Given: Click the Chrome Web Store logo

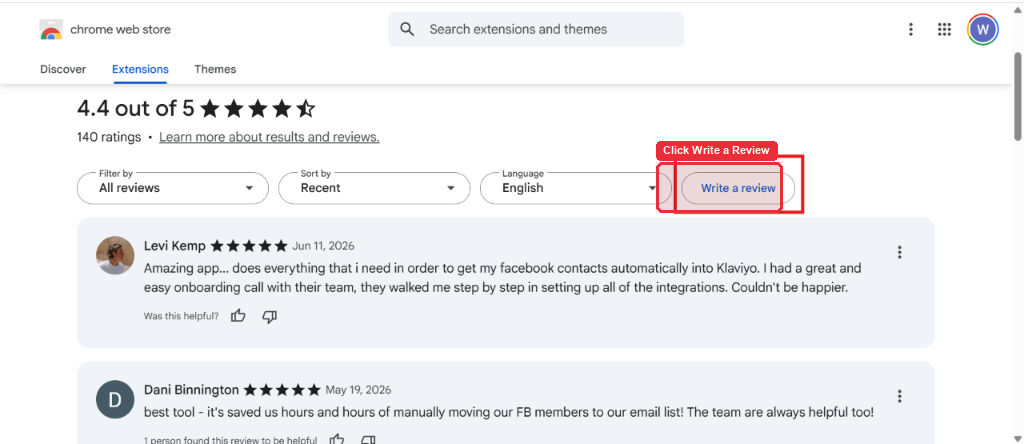Looking at the screenshot, I should click(51, 29).
